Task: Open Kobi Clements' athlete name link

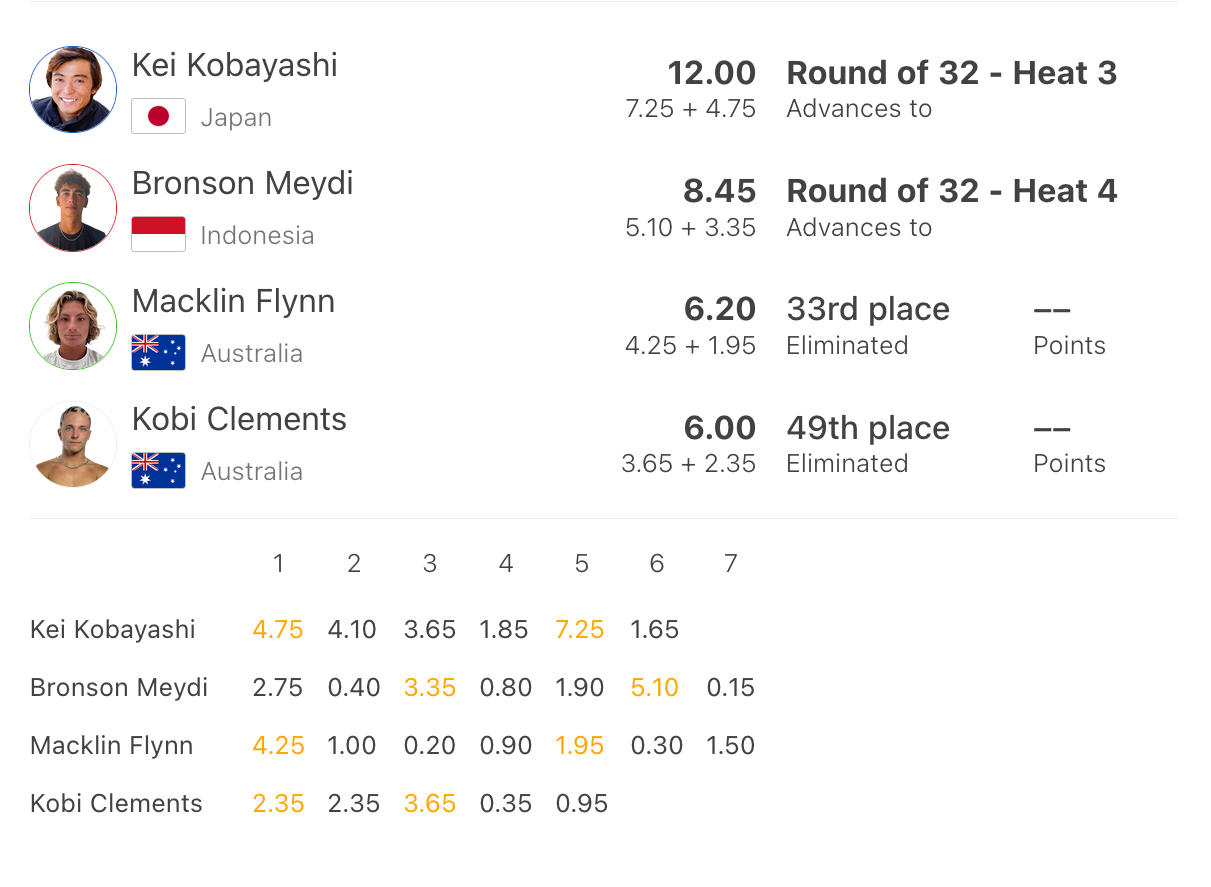Action: (x=239, y=420)
